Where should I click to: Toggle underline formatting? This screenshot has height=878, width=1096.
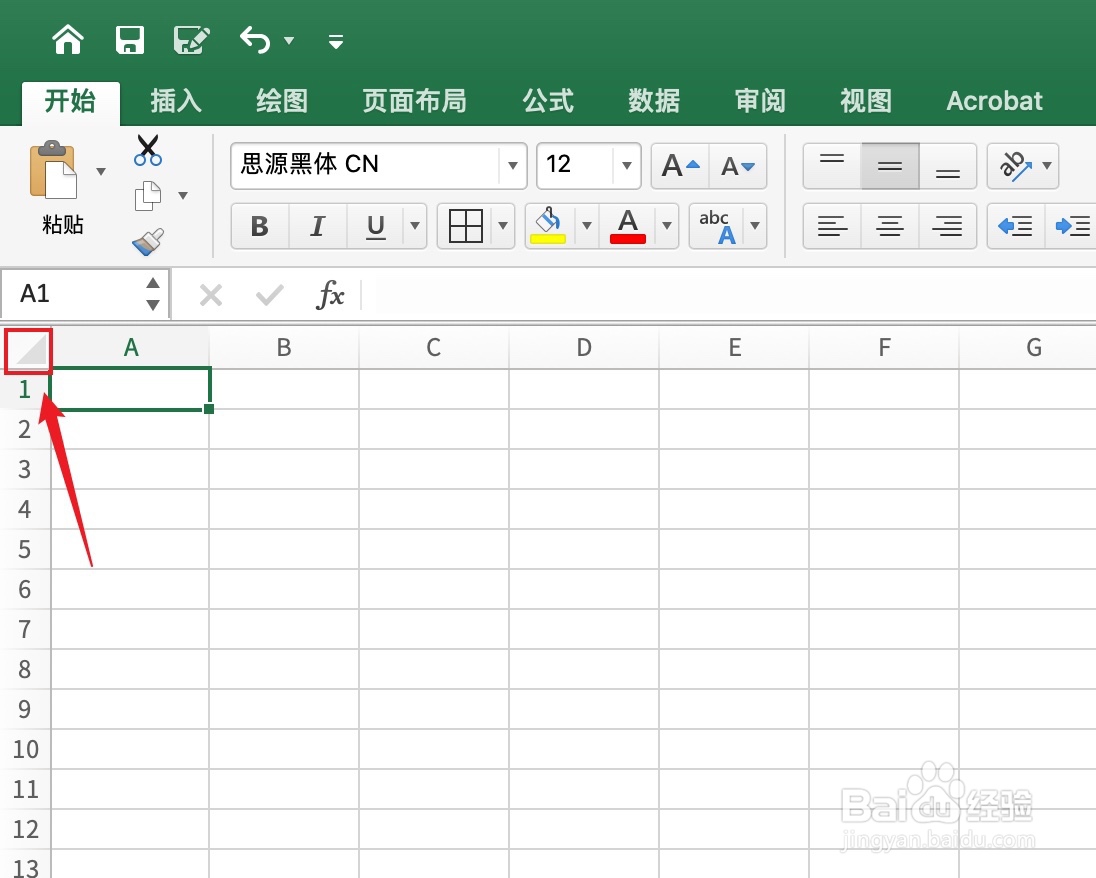tap(376, 226)
